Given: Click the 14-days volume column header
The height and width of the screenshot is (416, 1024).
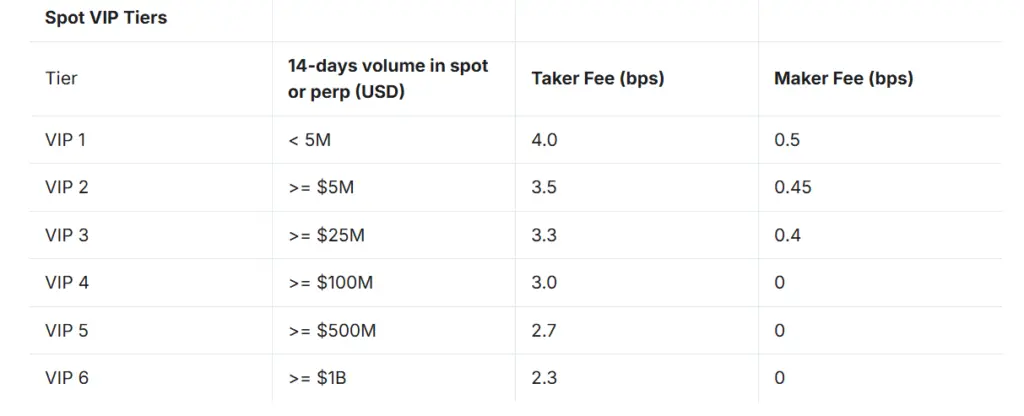Looking at the screenshot, I should 388,78.
